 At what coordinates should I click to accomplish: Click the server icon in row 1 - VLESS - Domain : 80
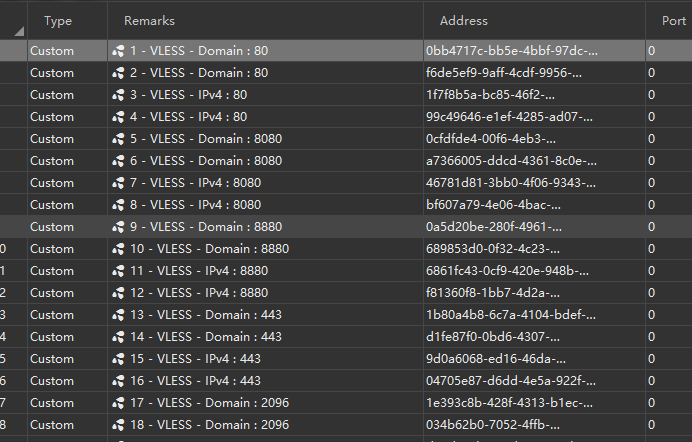[x=118, y=51]
